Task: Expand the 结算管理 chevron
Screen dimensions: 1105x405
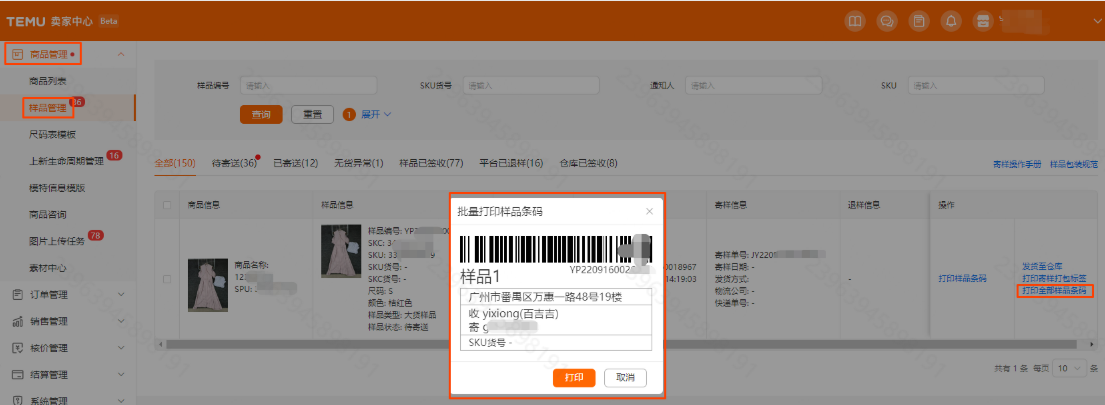Action: pyautogui.click(x=121, y=375)
